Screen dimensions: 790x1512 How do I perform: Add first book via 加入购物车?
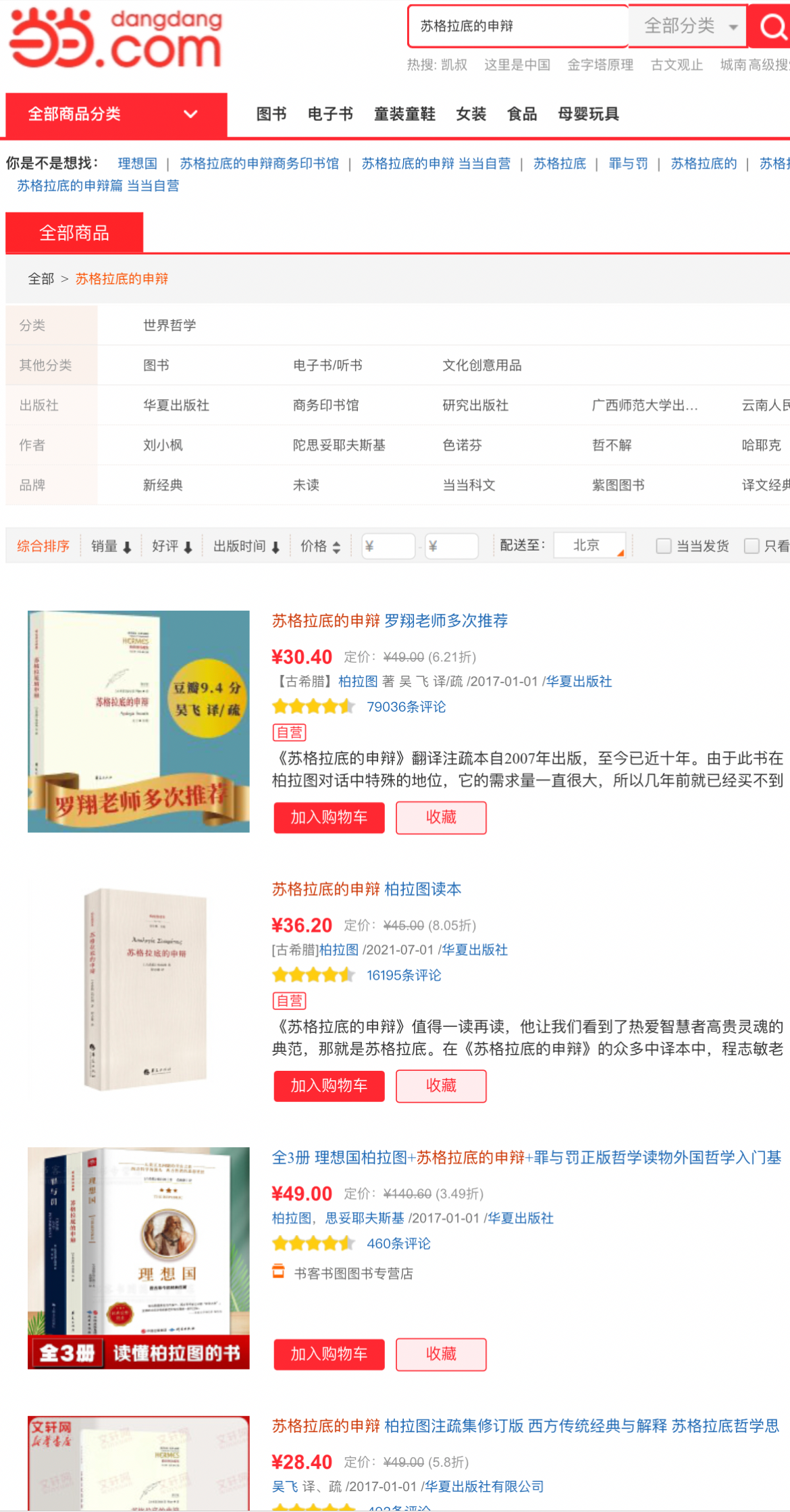click(x=329, y=817)
